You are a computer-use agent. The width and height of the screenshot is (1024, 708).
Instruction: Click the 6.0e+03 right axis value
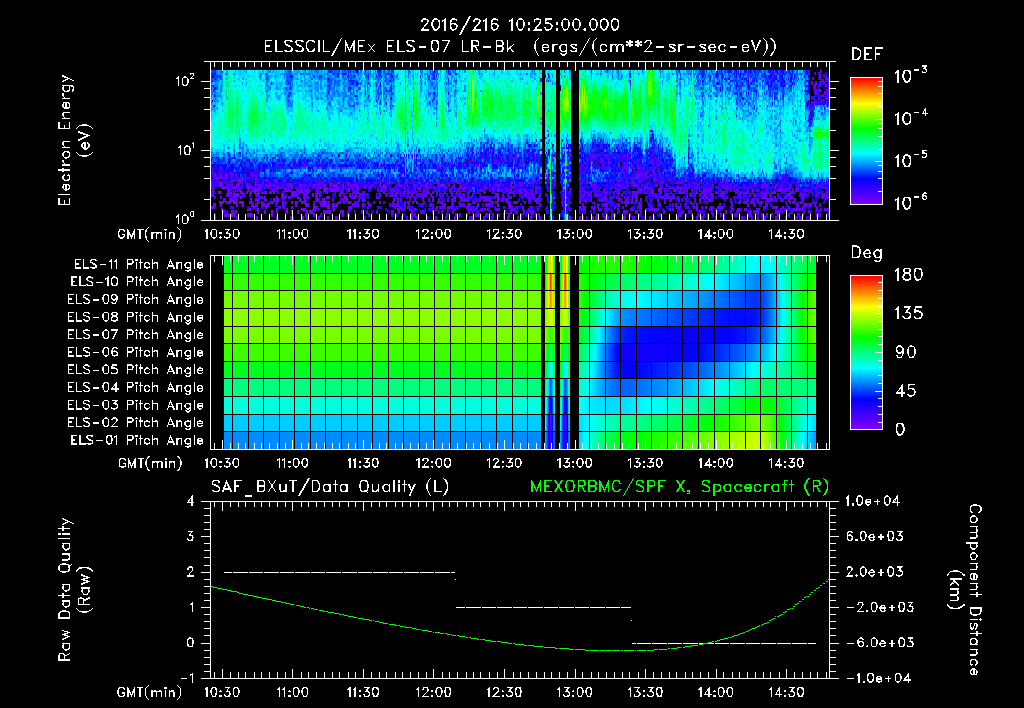tap(875, 536)
